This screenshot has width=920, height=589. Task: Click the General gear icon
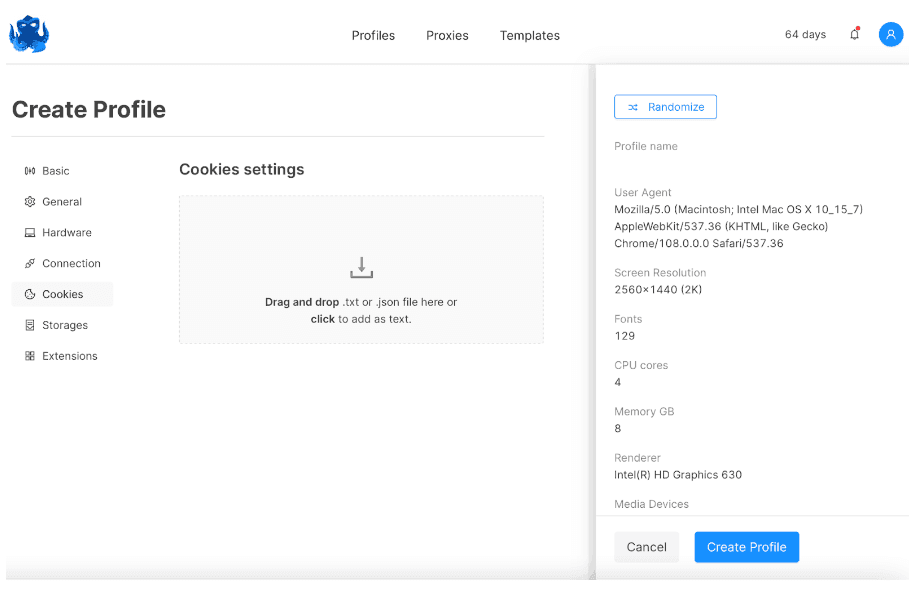tap(30, 202)
